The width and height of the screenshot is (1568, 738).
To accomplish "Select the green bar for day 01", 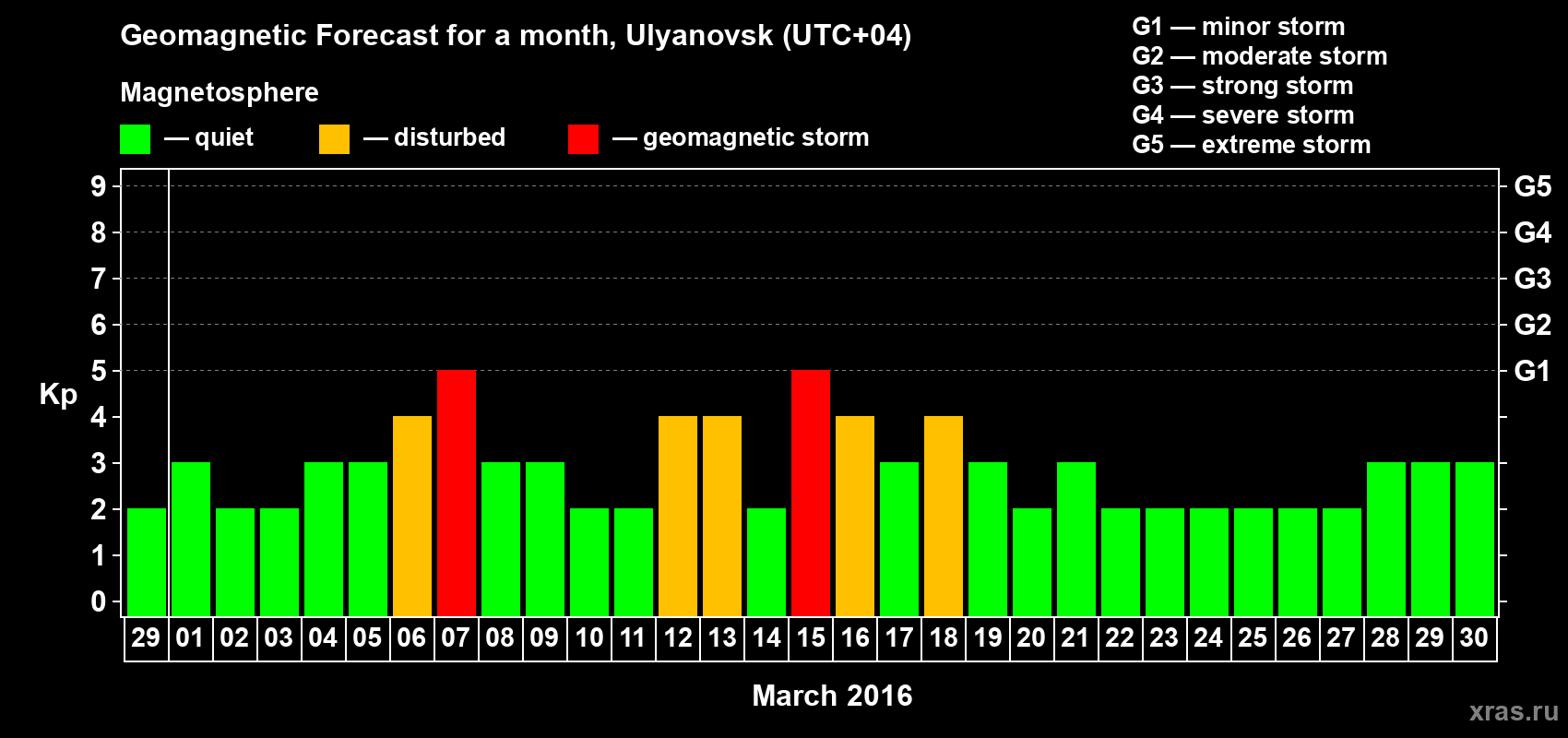I will 191,539.
